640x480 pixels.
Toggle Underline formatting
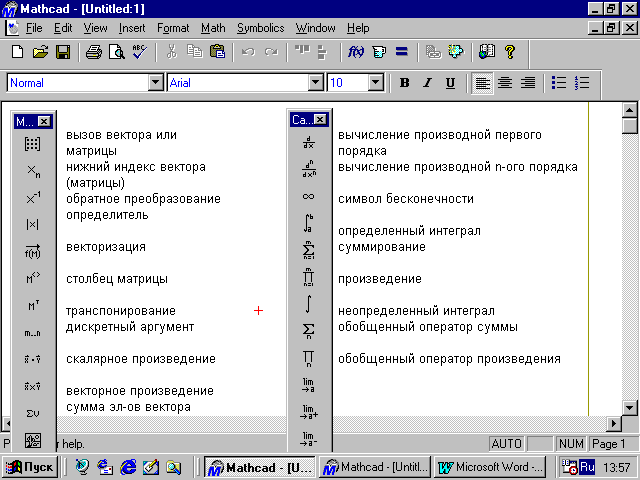point(450,83)
